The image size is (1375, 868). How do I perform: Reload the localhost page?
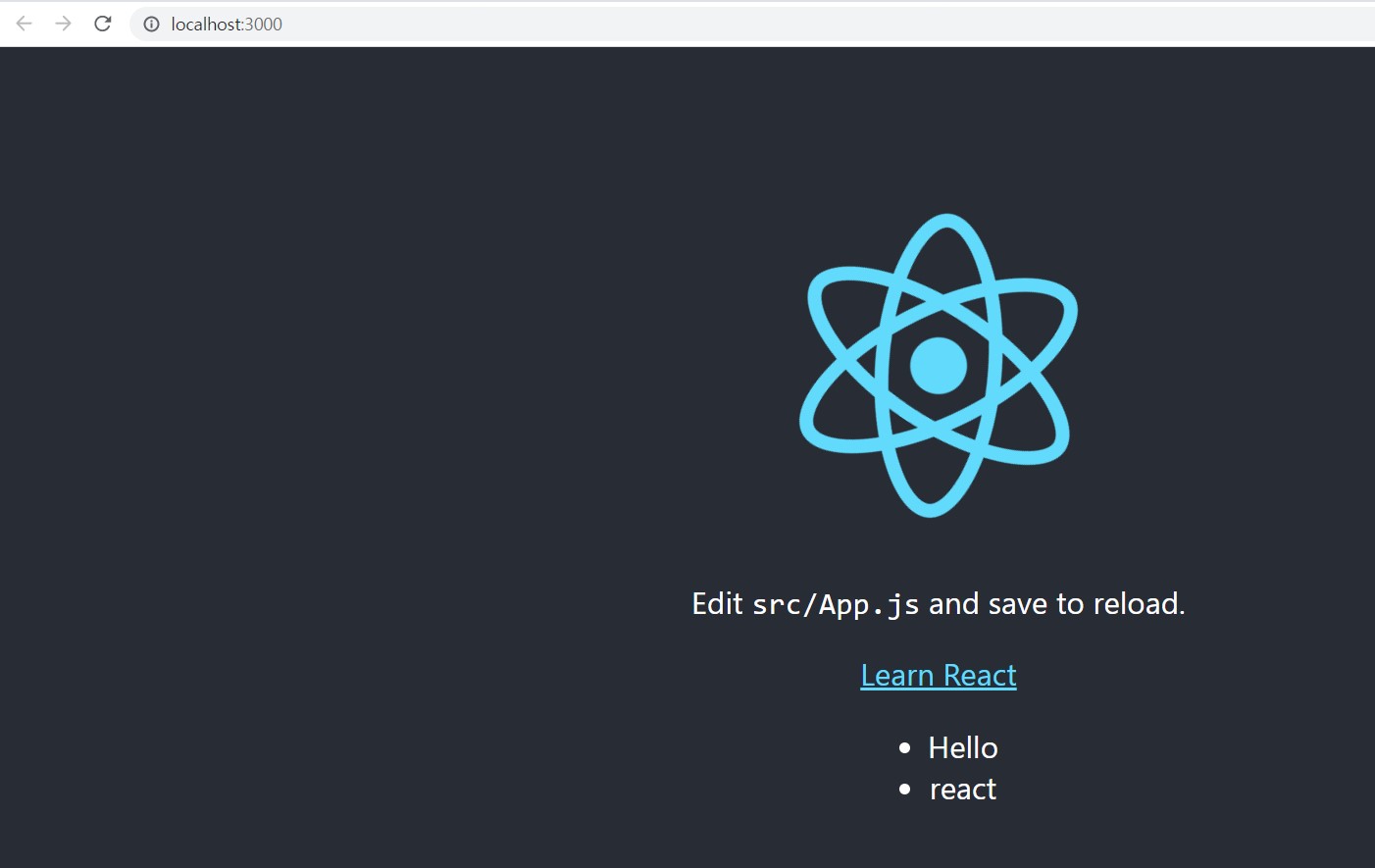tap(103, 24)
